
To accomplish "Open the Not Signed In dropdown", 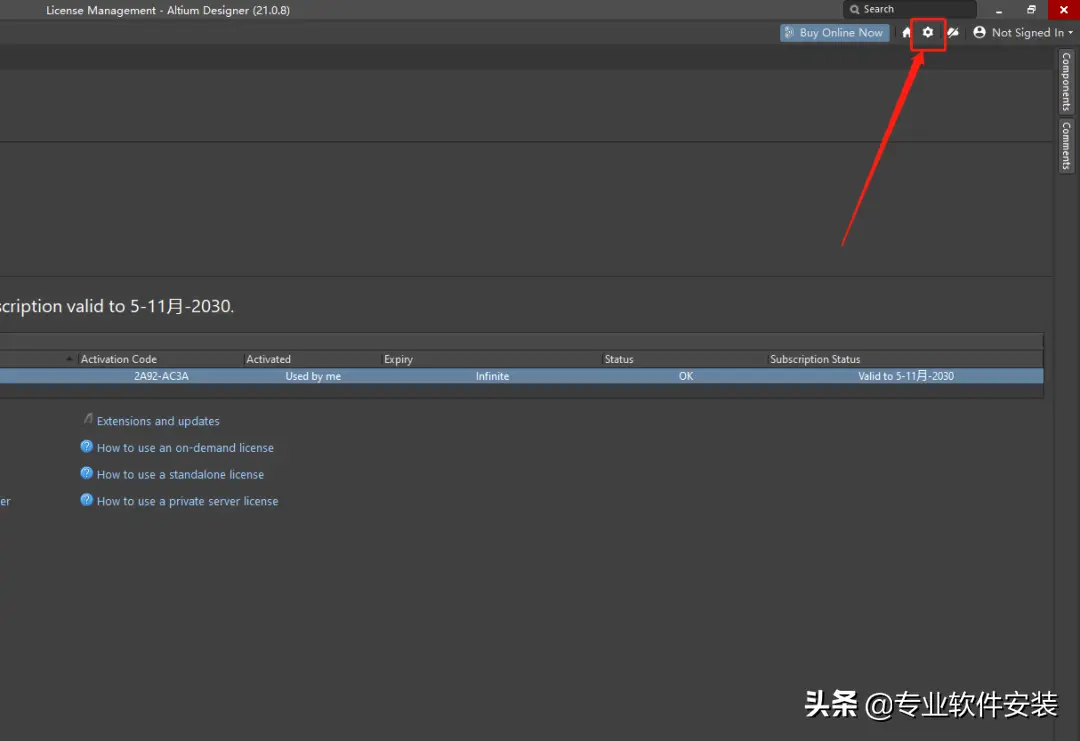I will click(1023, 32).
